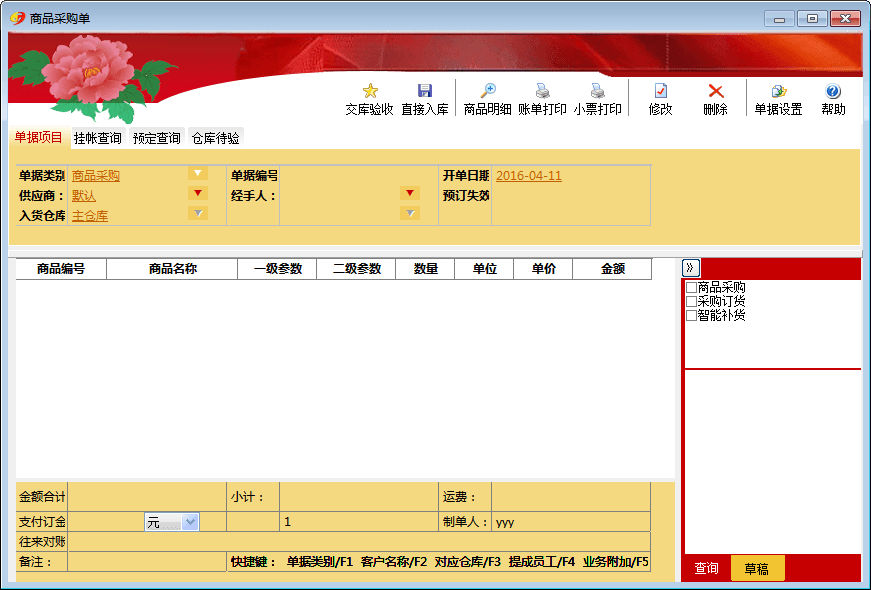Image resolution: width=871 pixels, height=590 pixels.
Task: Click the 账单打印 printer icon
Action: [x=542, y=91]
